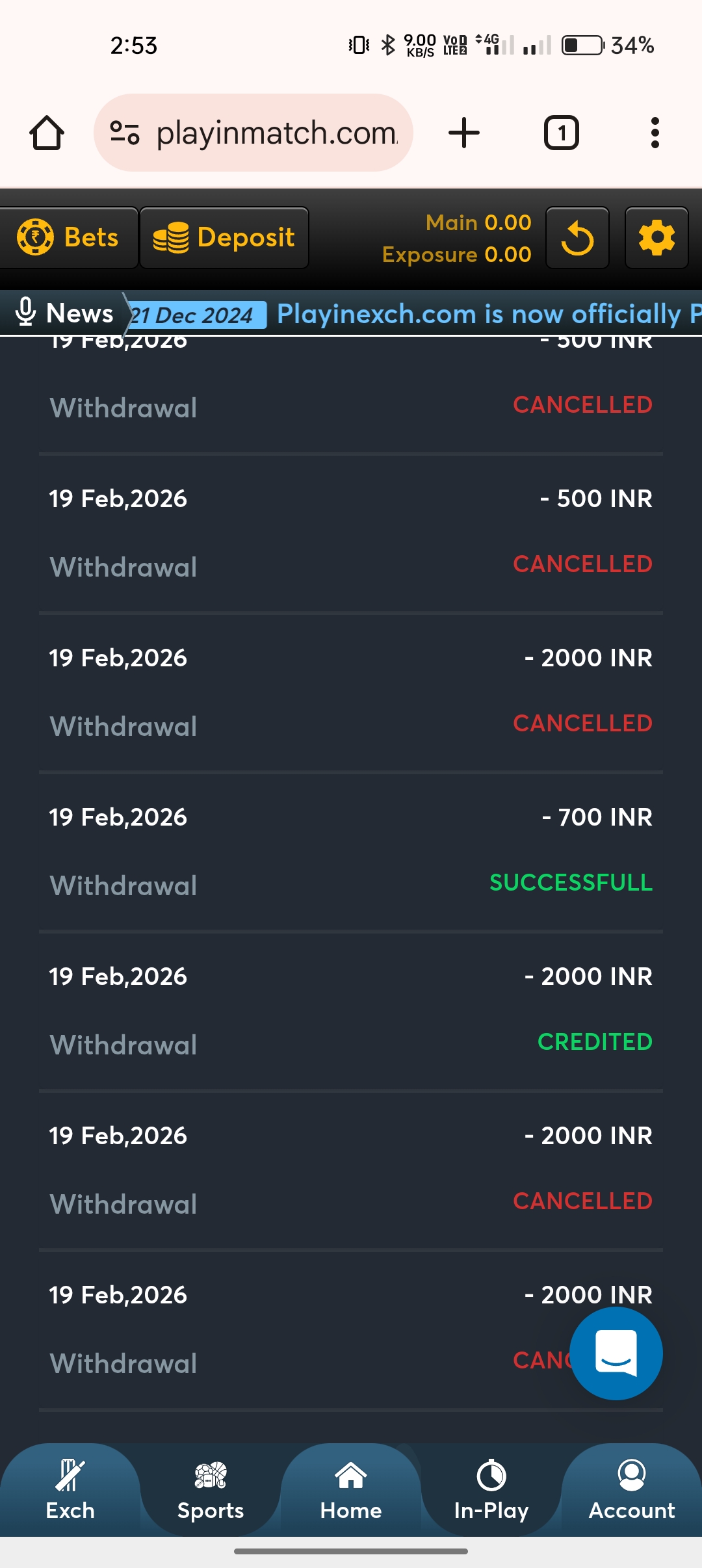This screenshot has width=702, height=1568.
Task: Open the live chat bubble
Action: coord(616,1353)
